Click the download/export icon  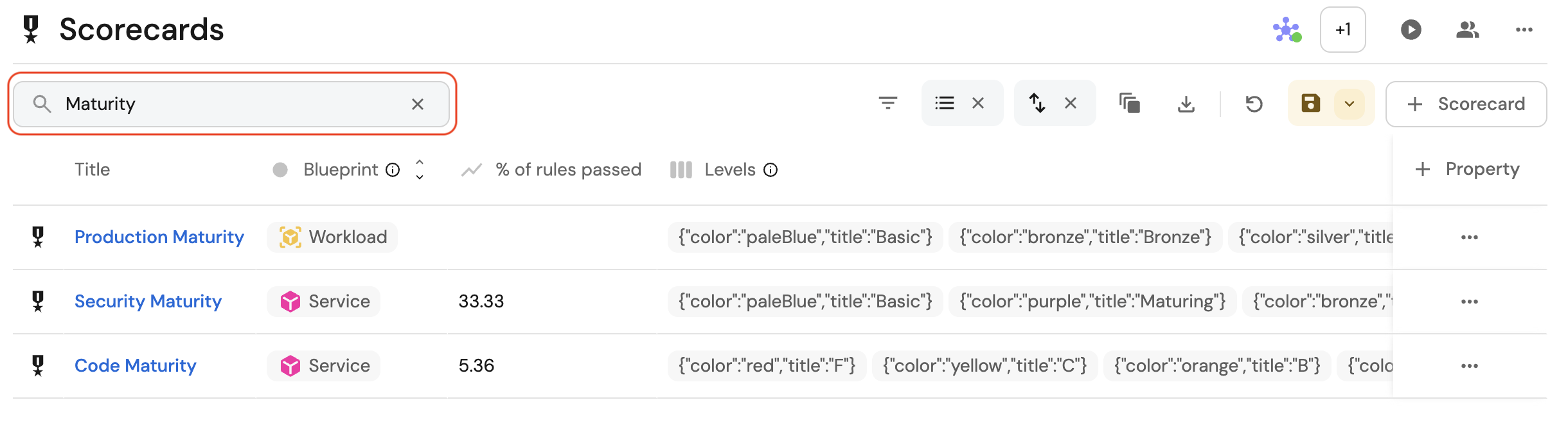(1186, 104)
